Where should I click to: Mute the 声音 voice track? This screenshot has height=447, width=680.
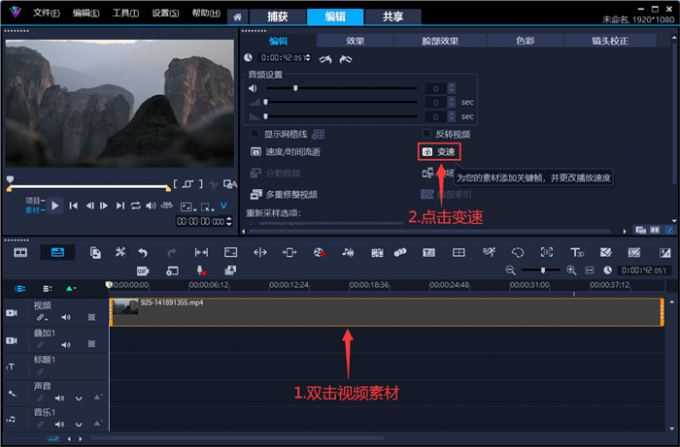point(59,398)
